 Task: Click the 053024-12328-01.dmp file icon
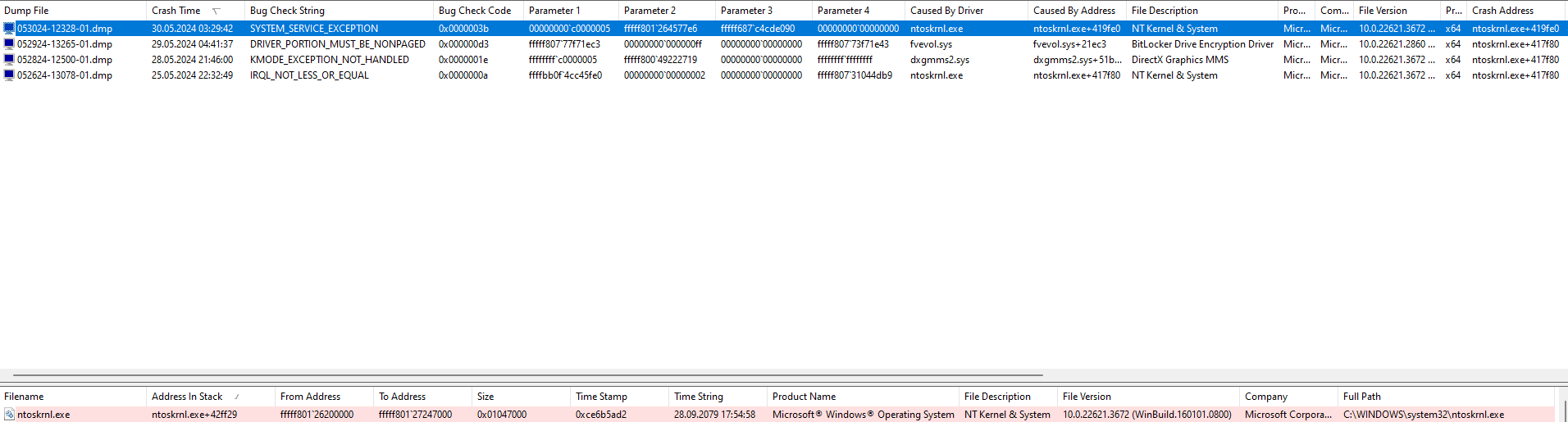(9, 28)
